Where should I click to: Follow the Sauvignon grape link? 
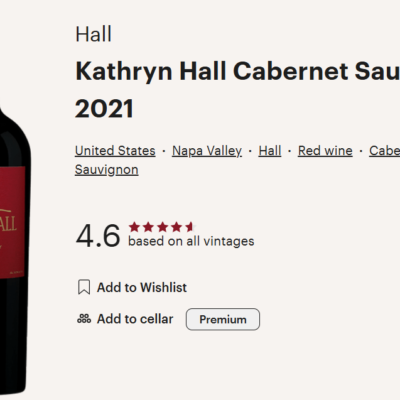coord(107,170)
